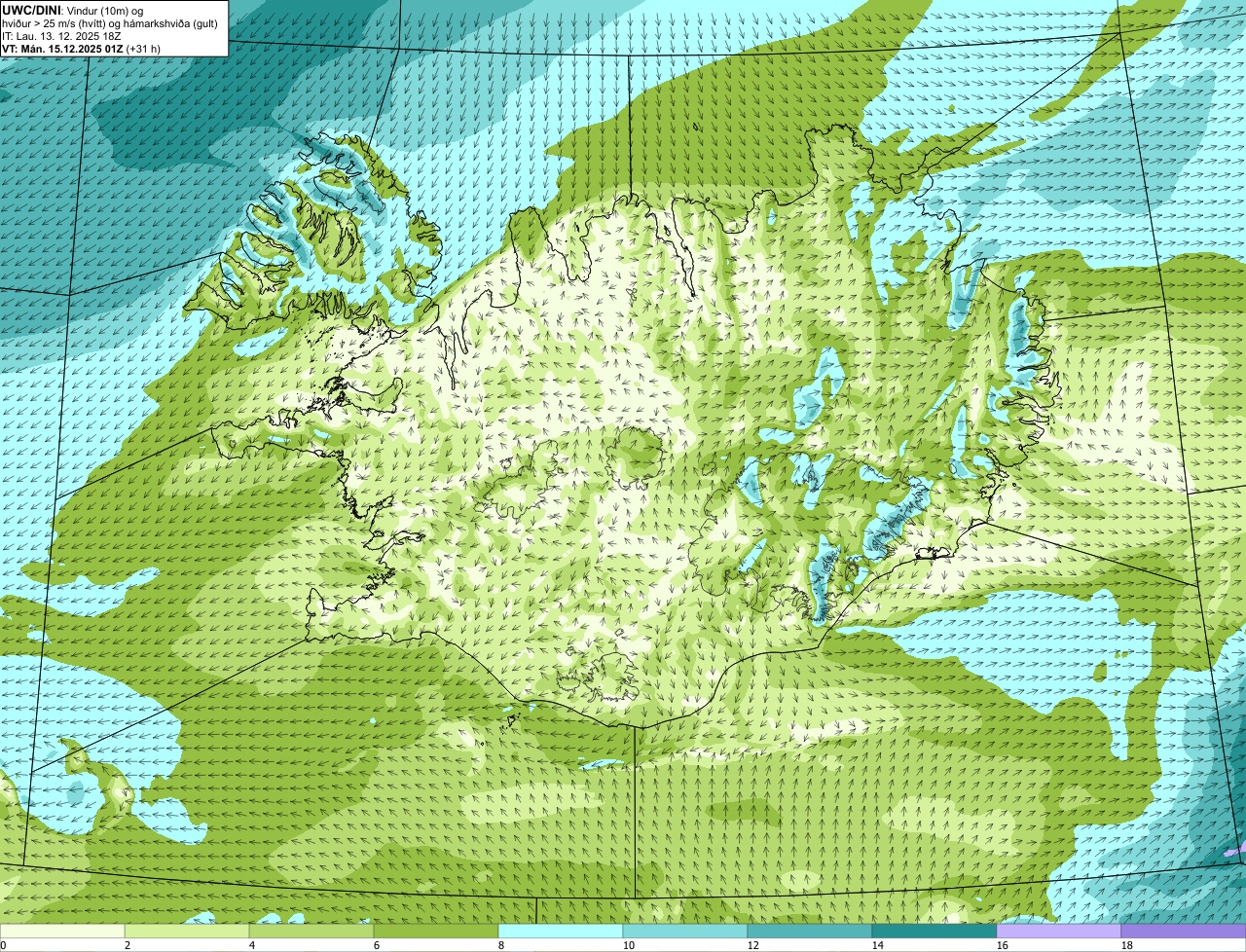Viewport: 1246px width, 952px height.
Task: Click the teal 12–14 m/s legend segment
Action: [810, 932]
